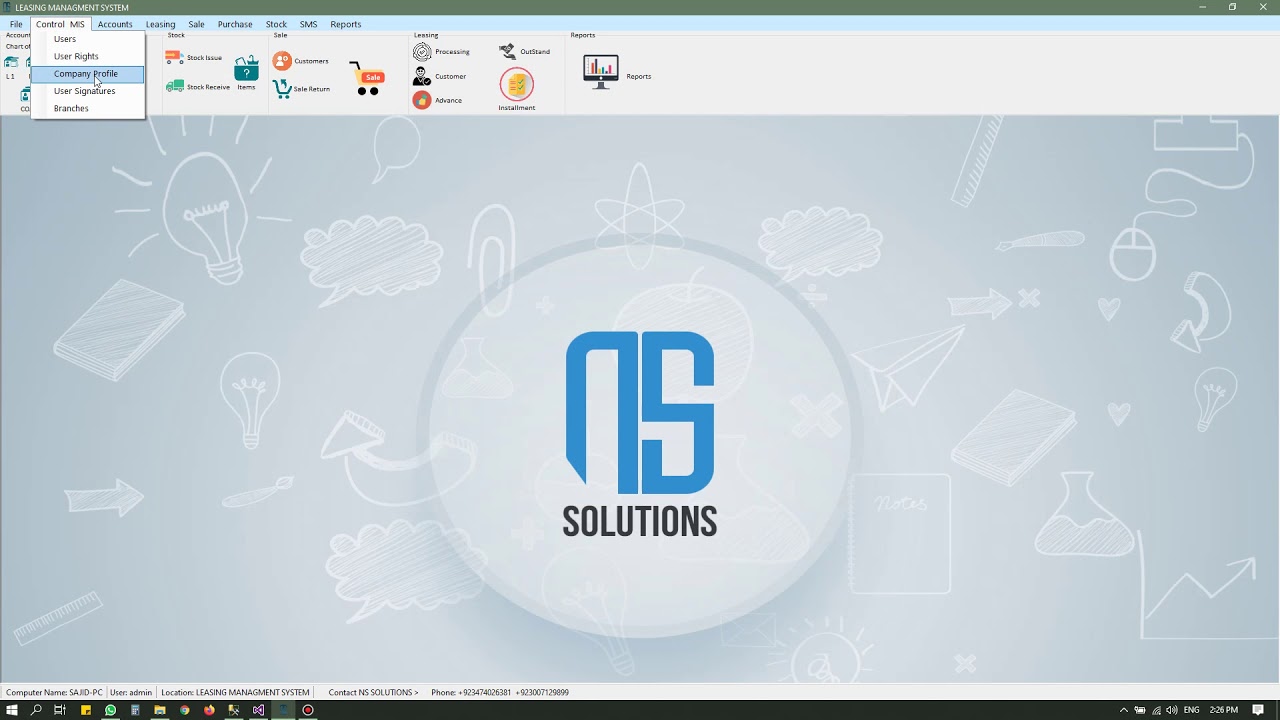Open Task View on the taskbar
1280x720 pixels.
60,710
